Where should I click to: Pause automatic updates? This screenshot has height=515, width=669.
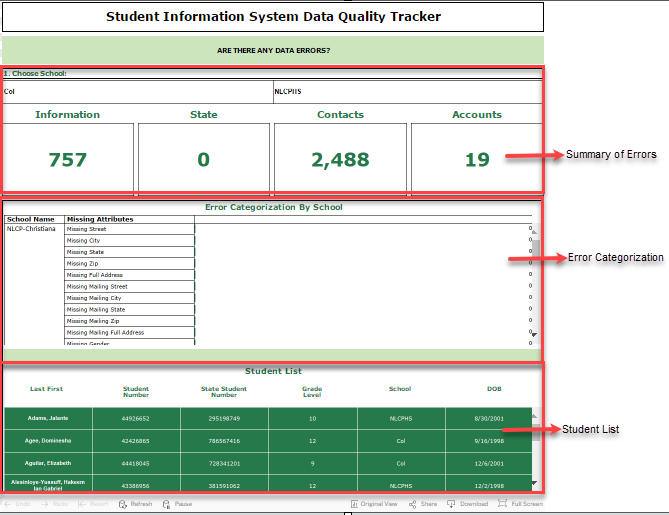(177, 504)
